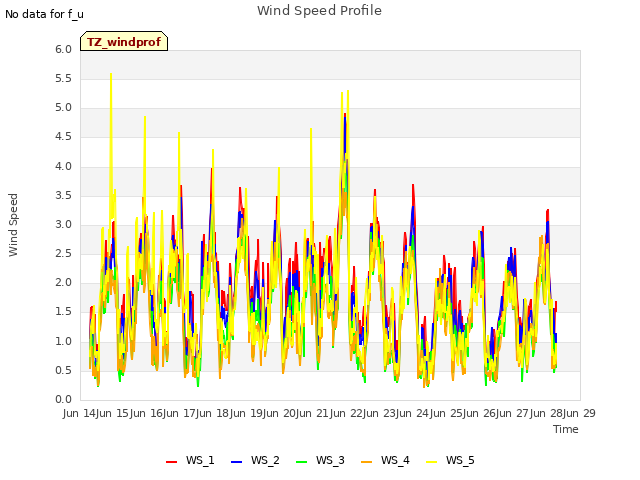640x480 pixels.
Task: Select the WS_3 legend label
Action: [330, 460]
